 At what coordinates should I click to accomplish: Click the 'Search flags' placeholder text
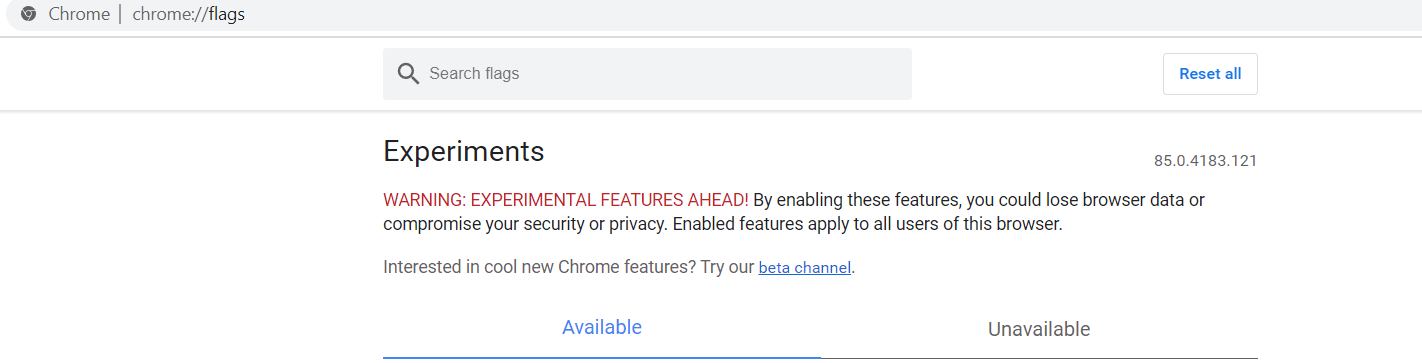pyautogui.click(x=474, y=74)
